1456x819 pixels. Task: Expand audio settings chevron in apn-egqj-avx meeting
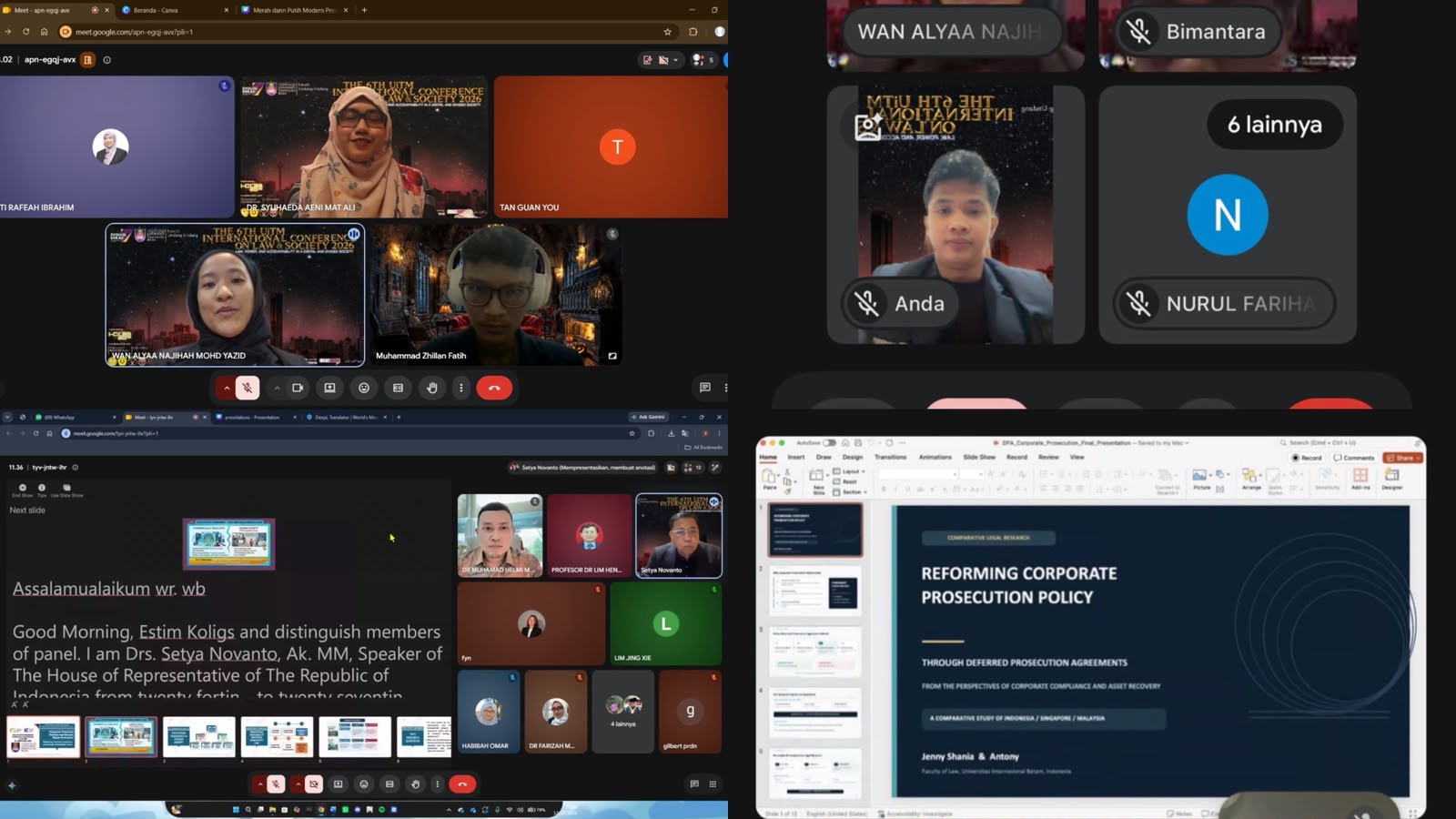click(x=227, y=388)
